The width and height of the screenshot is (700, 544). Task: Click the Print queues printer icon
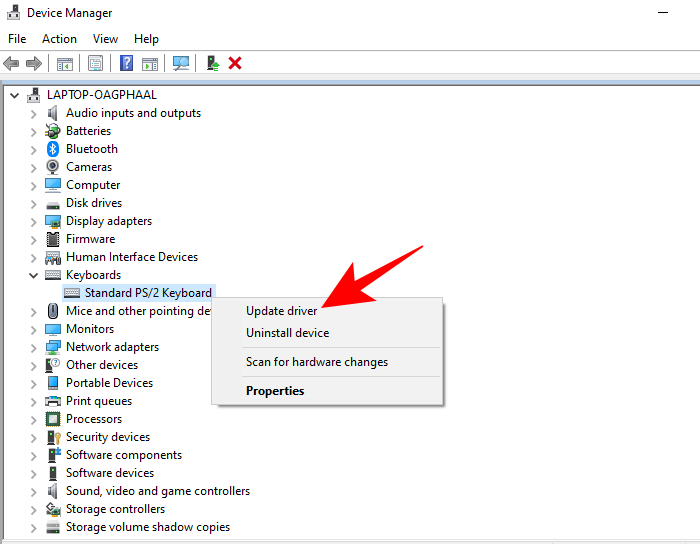(53, 401)
